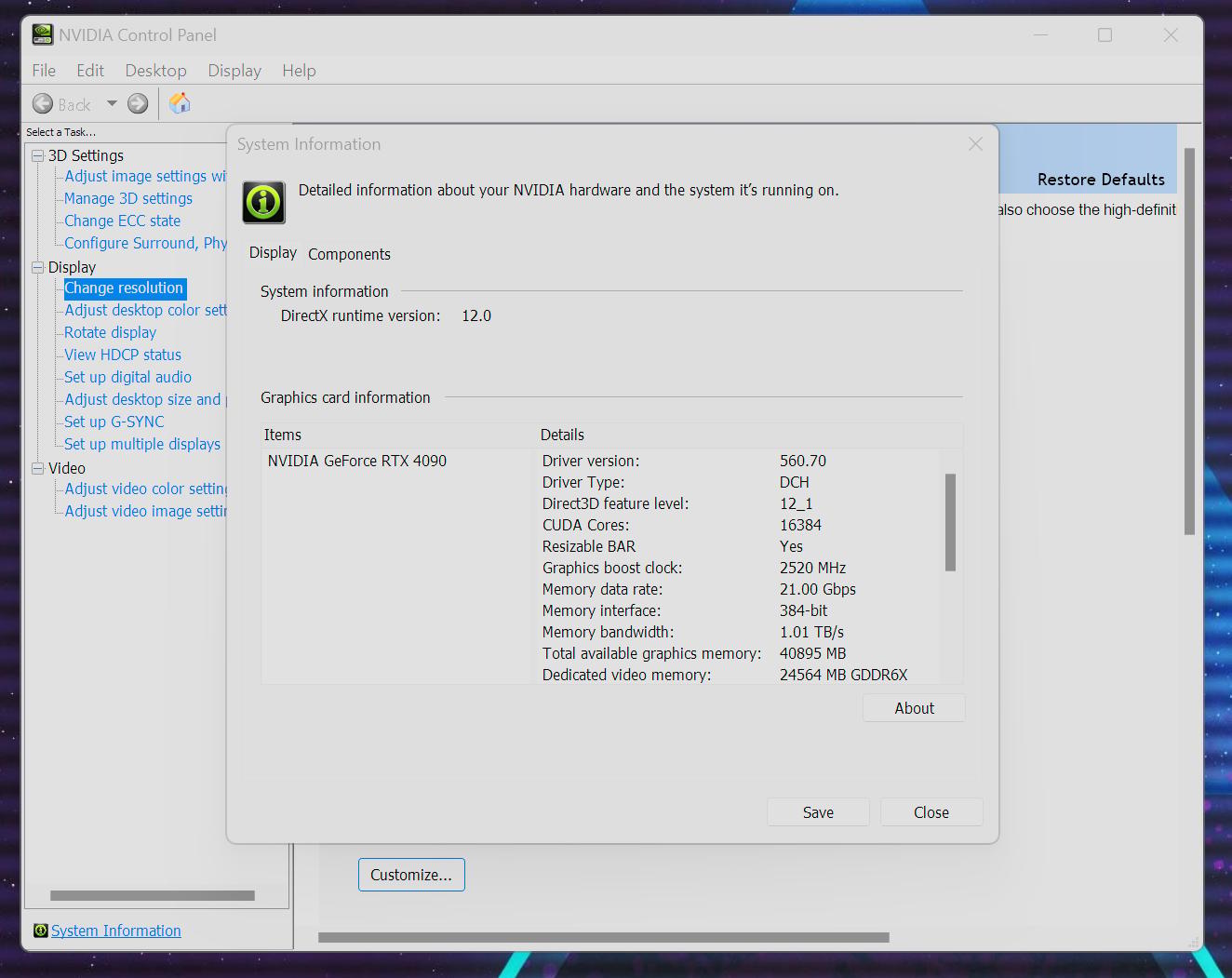
Task: Open the System Information link
Action: click(x=116, y=931)
